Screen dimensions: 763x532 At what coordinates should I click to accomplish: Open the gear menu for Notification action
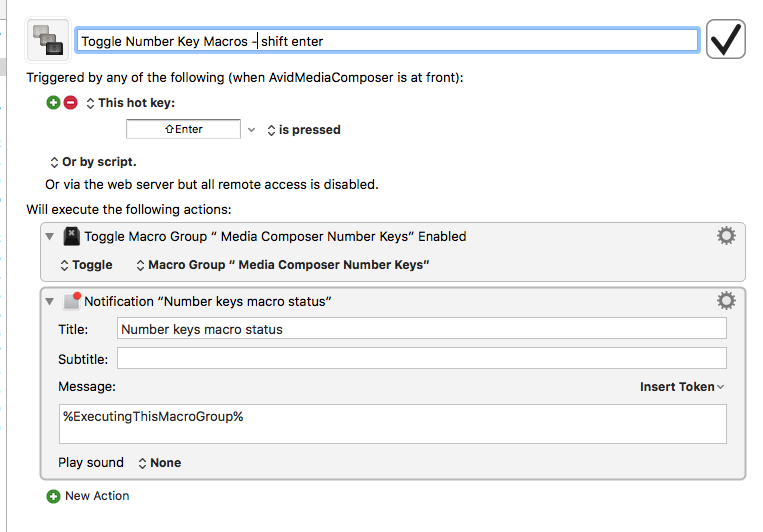coord(726,301)
